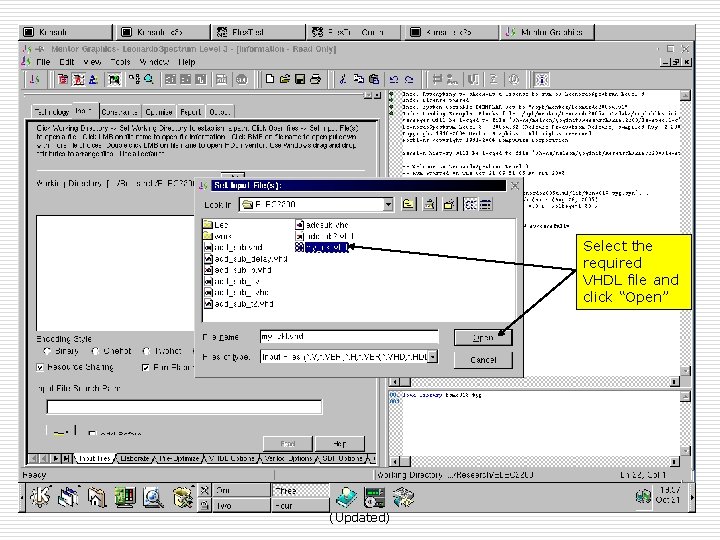Screen dimensions: 720x540
Task: Click the FlexTest taskbar window button
Action: point(259,32)
